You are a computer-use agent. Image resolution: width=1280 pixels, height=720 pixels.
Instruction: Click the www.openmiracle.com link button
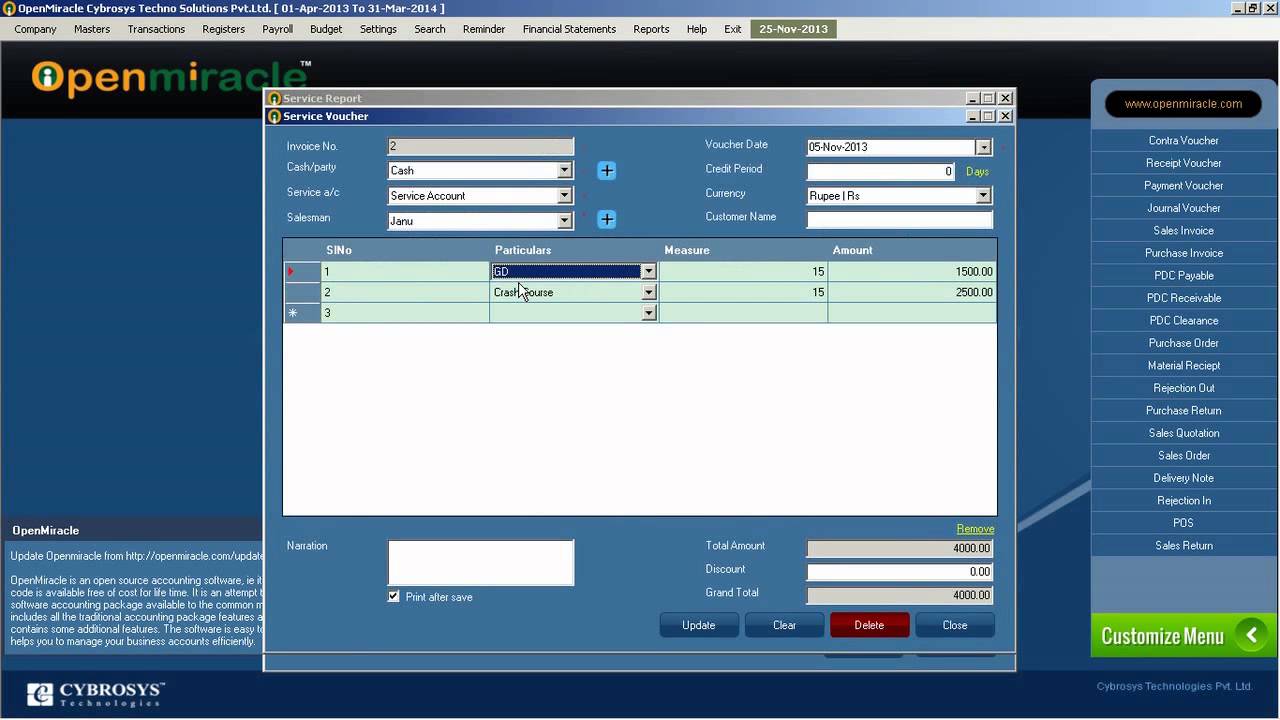(1183, 104)
